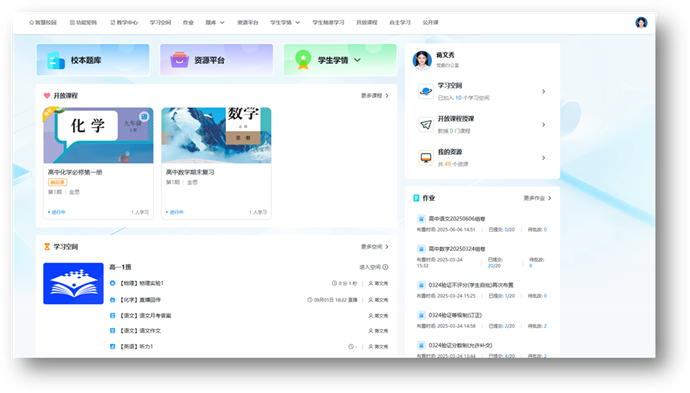This screenshot has width=690, height=393.
Task: Click the 进入空间 circle arrow icon
Action: point(385,267)
